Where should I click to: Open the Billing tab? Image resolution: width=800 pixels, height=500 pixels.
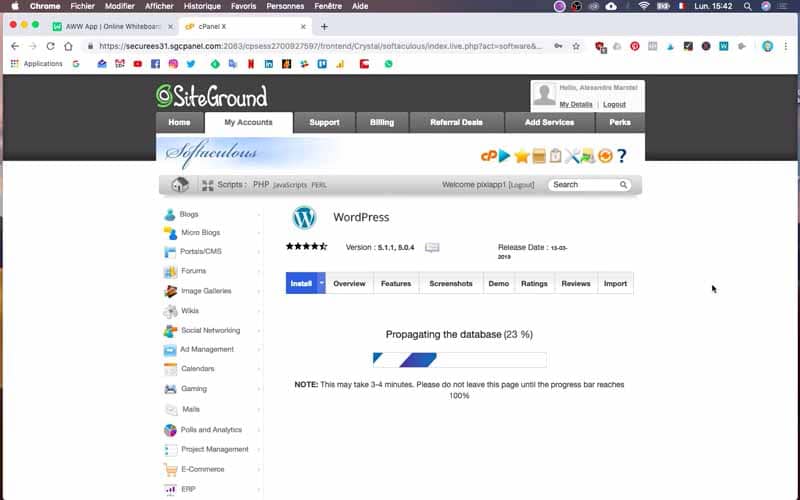tap(382, 122)
